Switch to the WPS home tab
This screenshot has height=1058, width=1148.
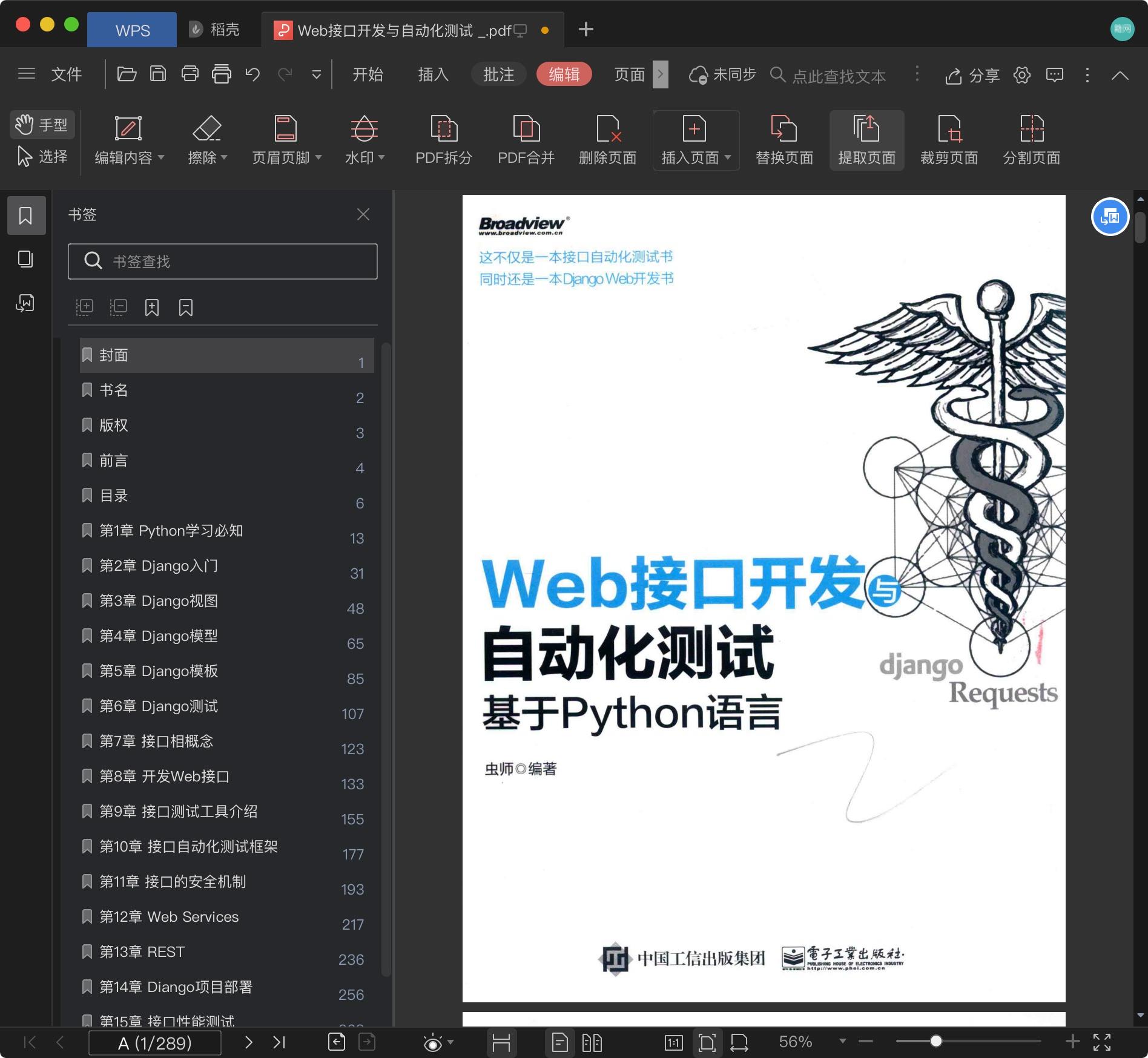click(132, 30)
